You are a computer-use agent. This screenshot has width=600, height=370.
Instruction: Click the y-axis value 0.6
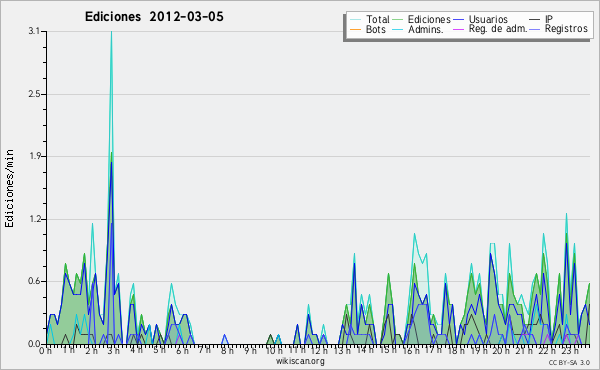click(x=34, y=281)
